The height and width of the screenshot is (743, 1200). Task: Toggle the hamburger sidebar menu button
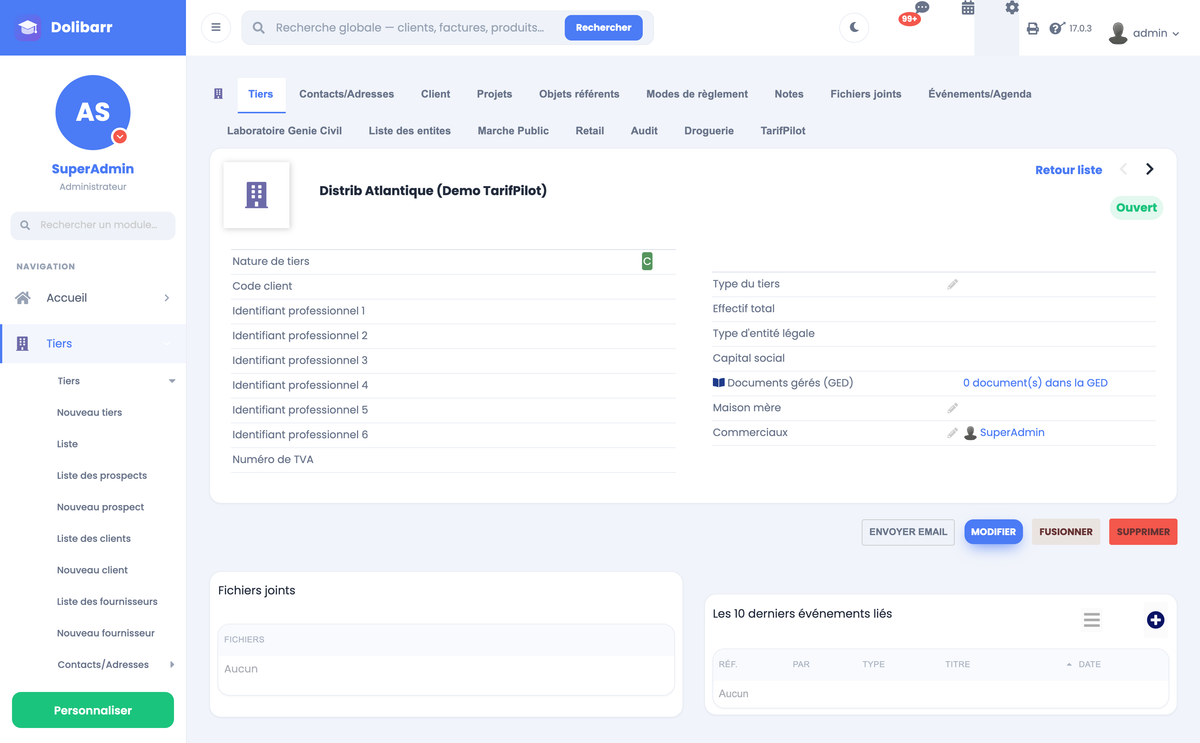(x=216, y=28)
